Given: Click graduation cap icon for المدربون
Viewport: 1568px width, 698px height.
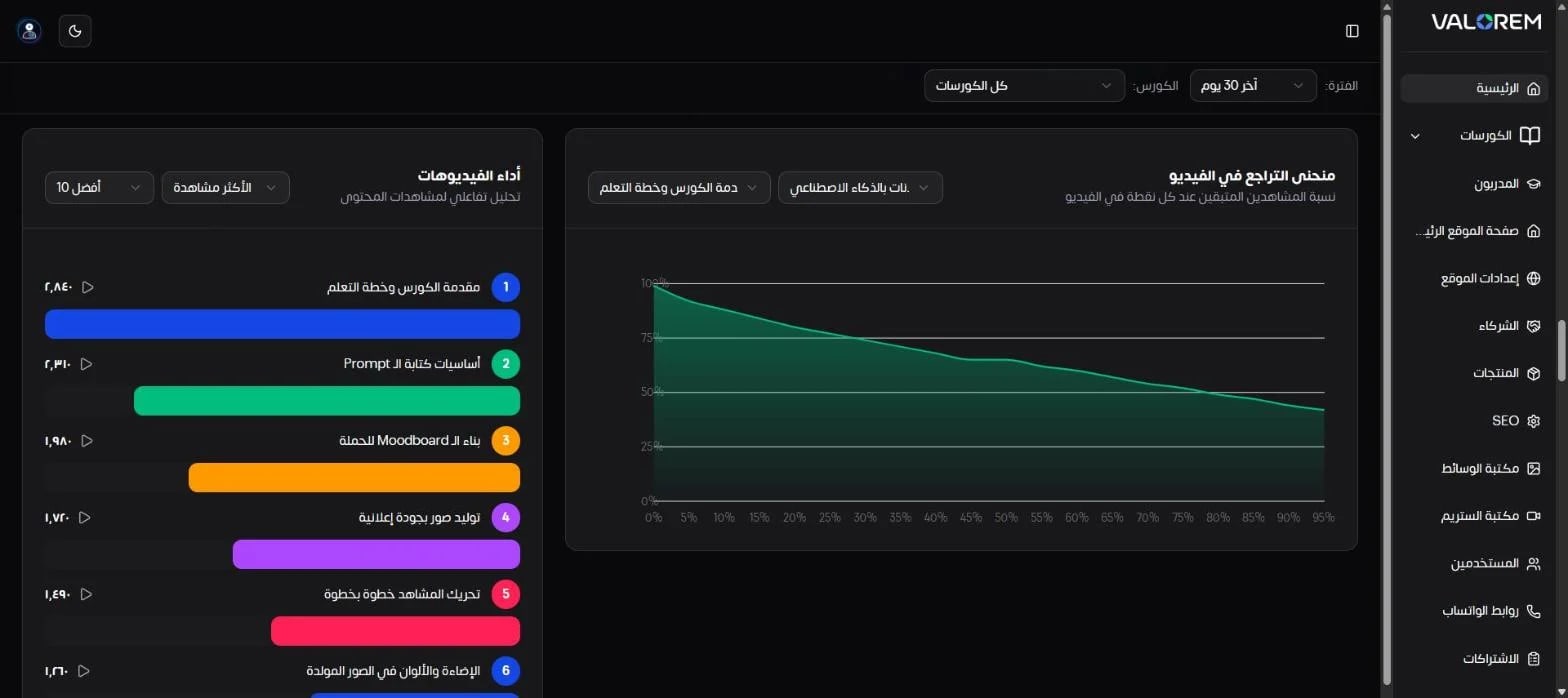Looking at the screenshot, I should pyautogui.click(x=1534, y=184).
